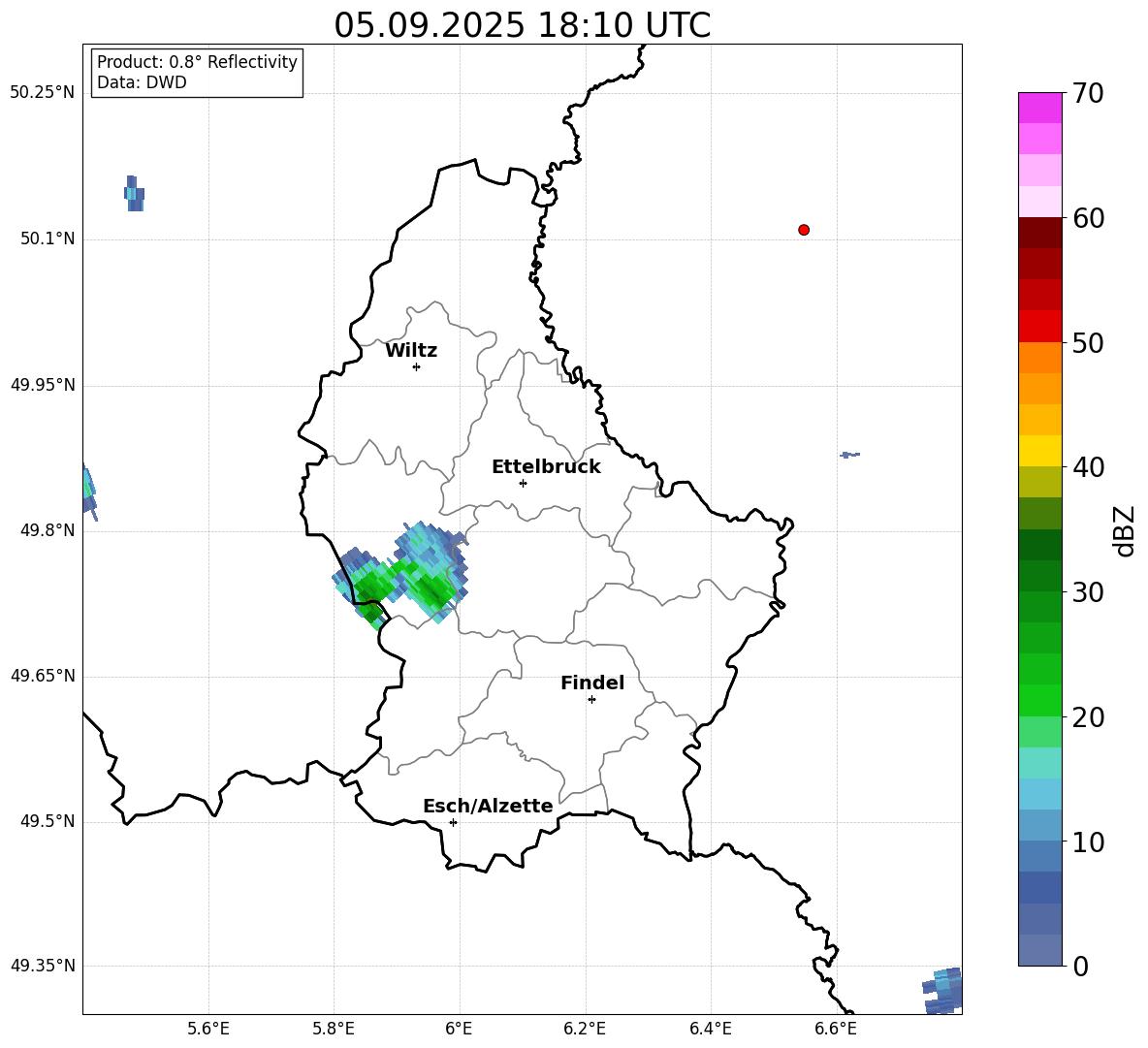Click the dBZ colorbar label
Viewport: 1148px width, 1048px height.
1124,530
